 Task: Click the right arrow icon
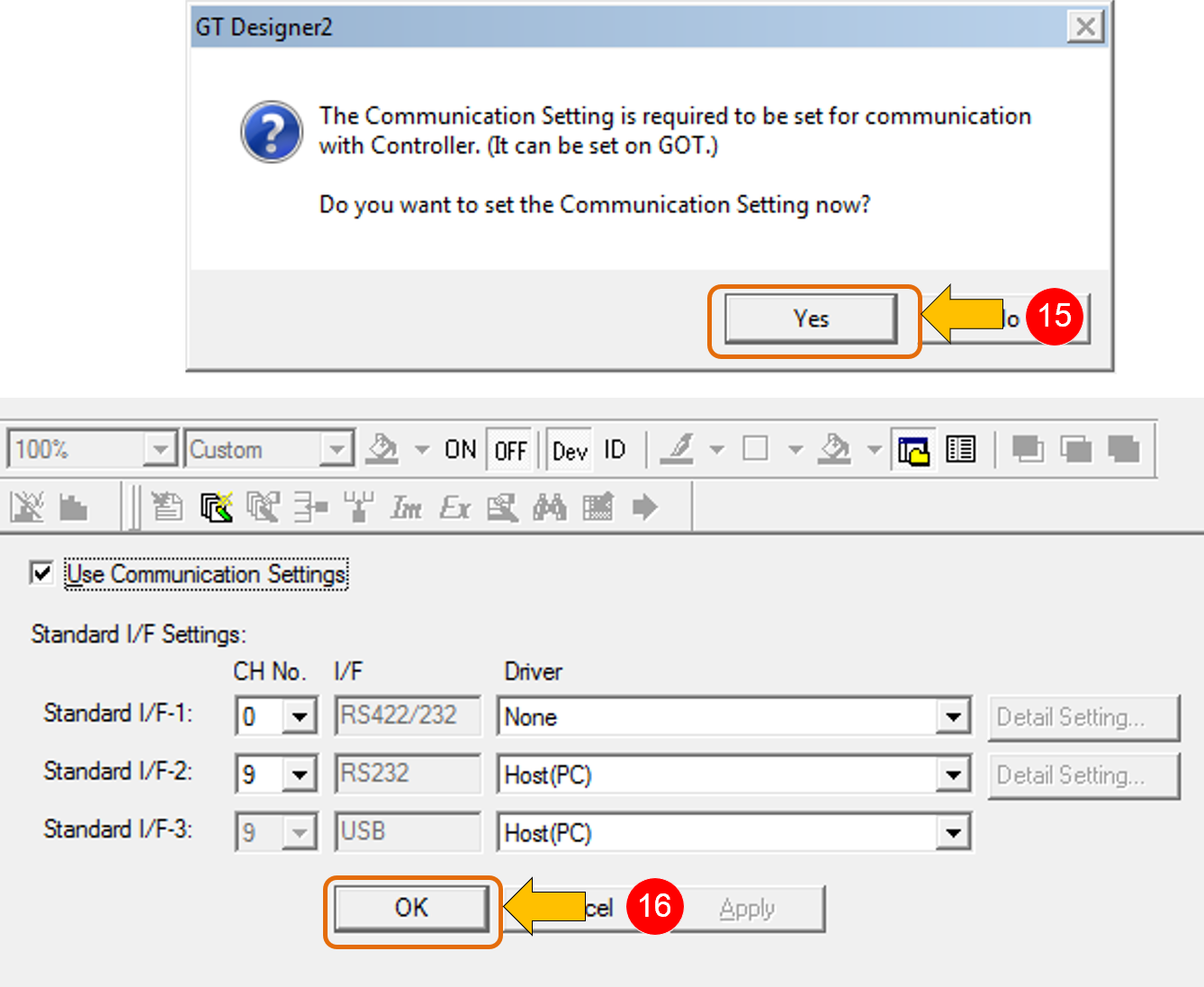tap(644, 507)
